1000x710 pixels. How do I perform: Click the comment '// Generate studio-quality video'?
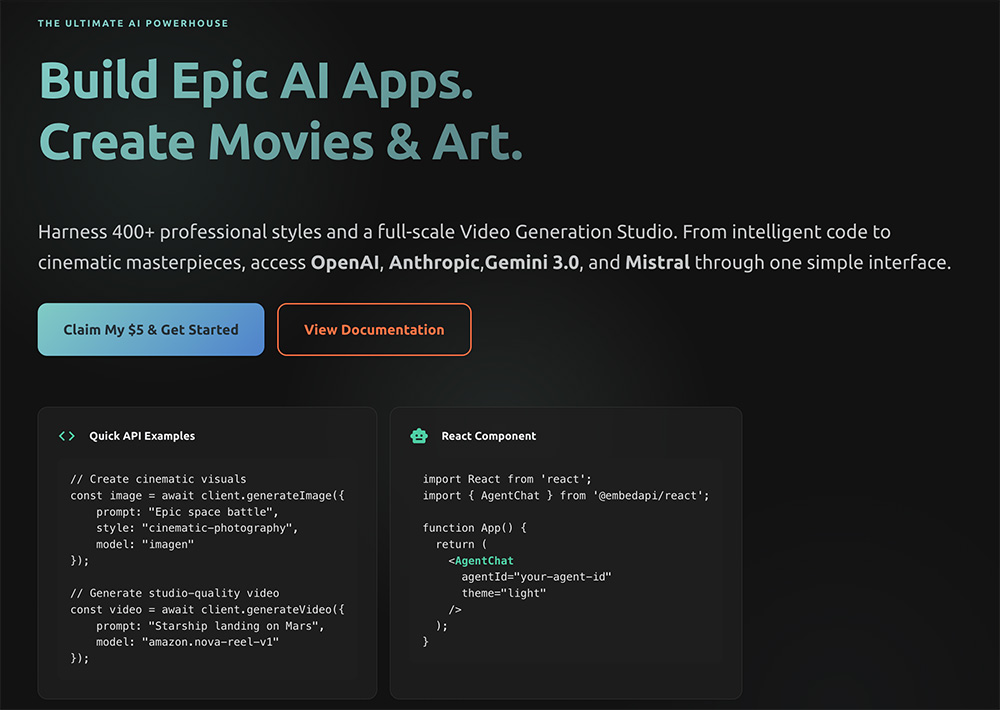pos(175,593)
